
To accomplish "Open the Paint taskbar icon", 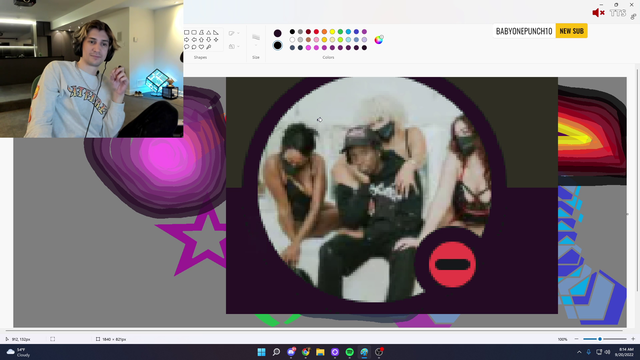I will 364,352.
